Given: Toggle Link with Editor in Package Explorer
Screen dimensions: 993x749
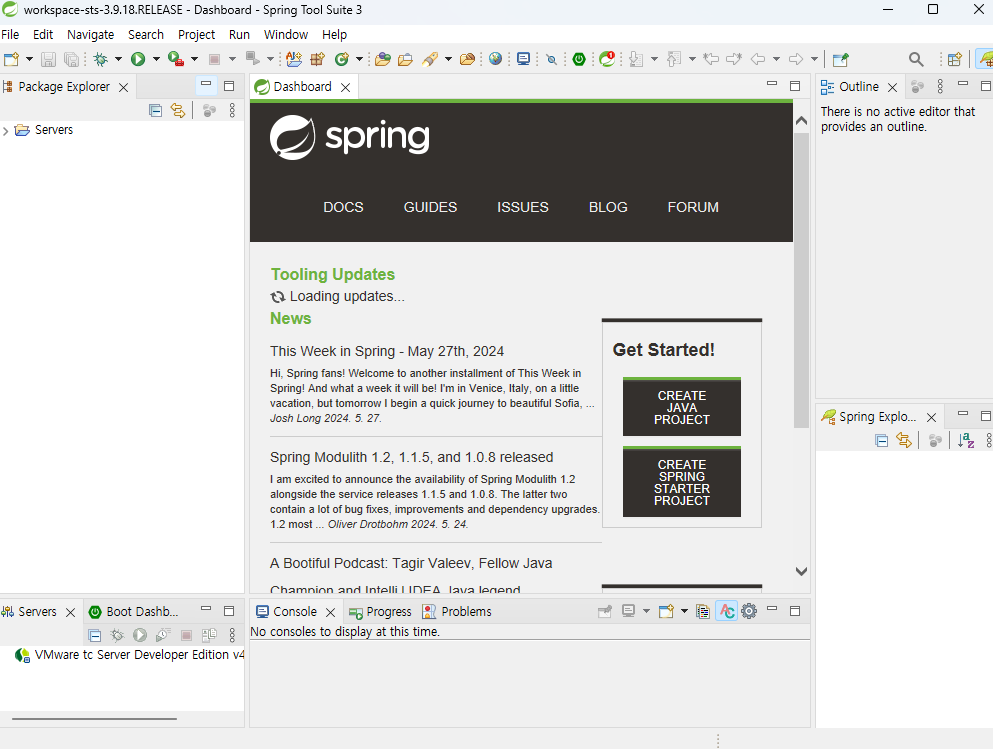Looking at the screenshot, I should pos(178,111).
